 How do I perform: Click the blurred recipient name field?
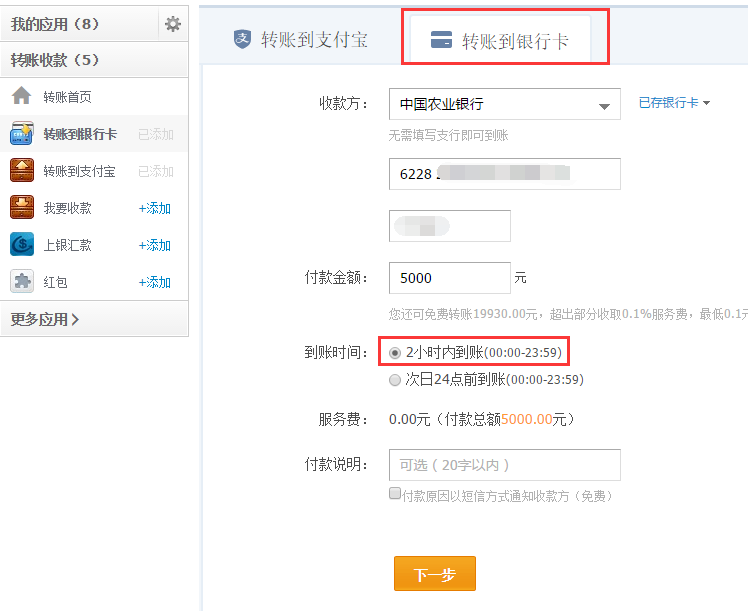[x=450, y=226]
